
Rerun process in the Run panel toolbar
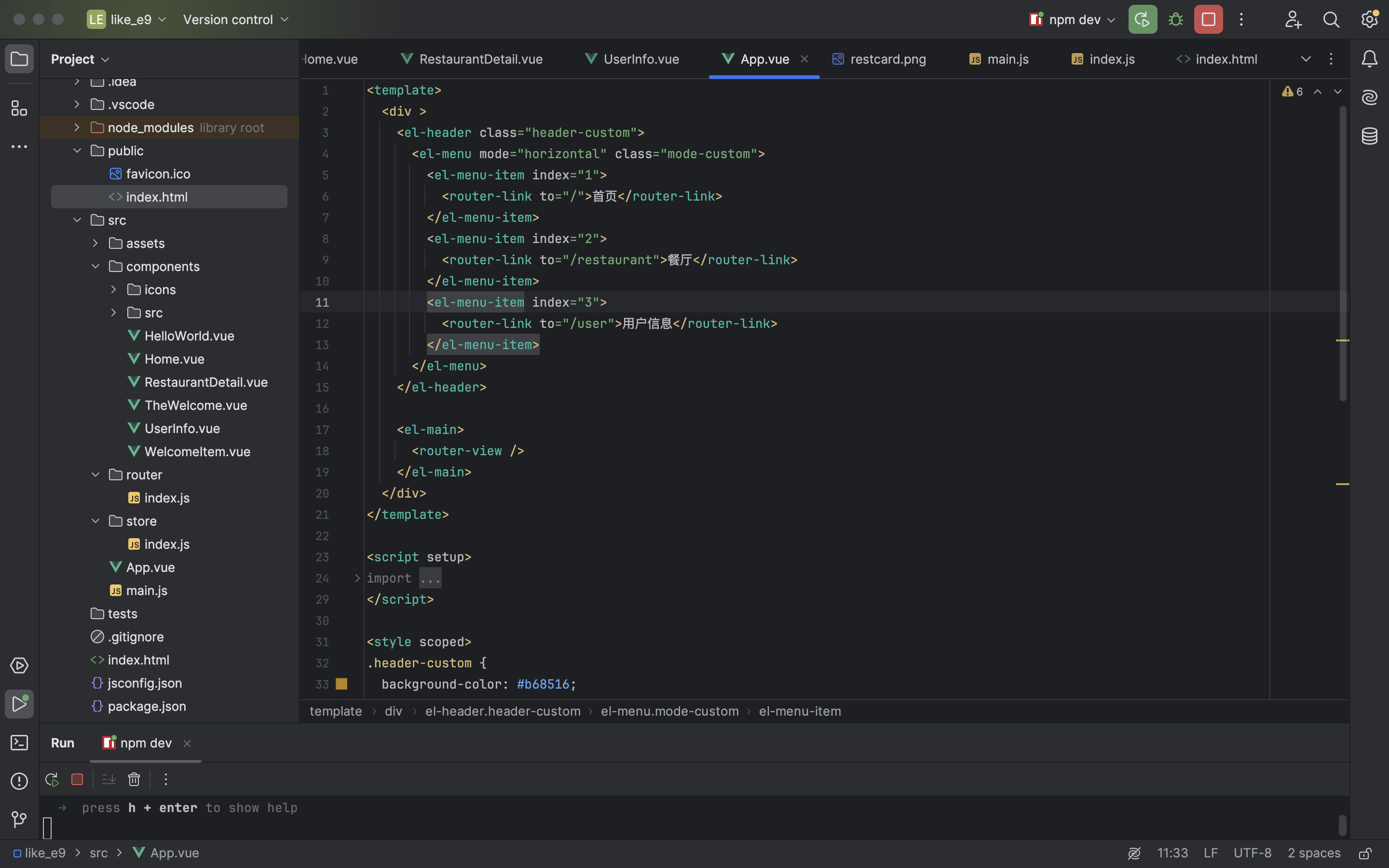[52, 780]
